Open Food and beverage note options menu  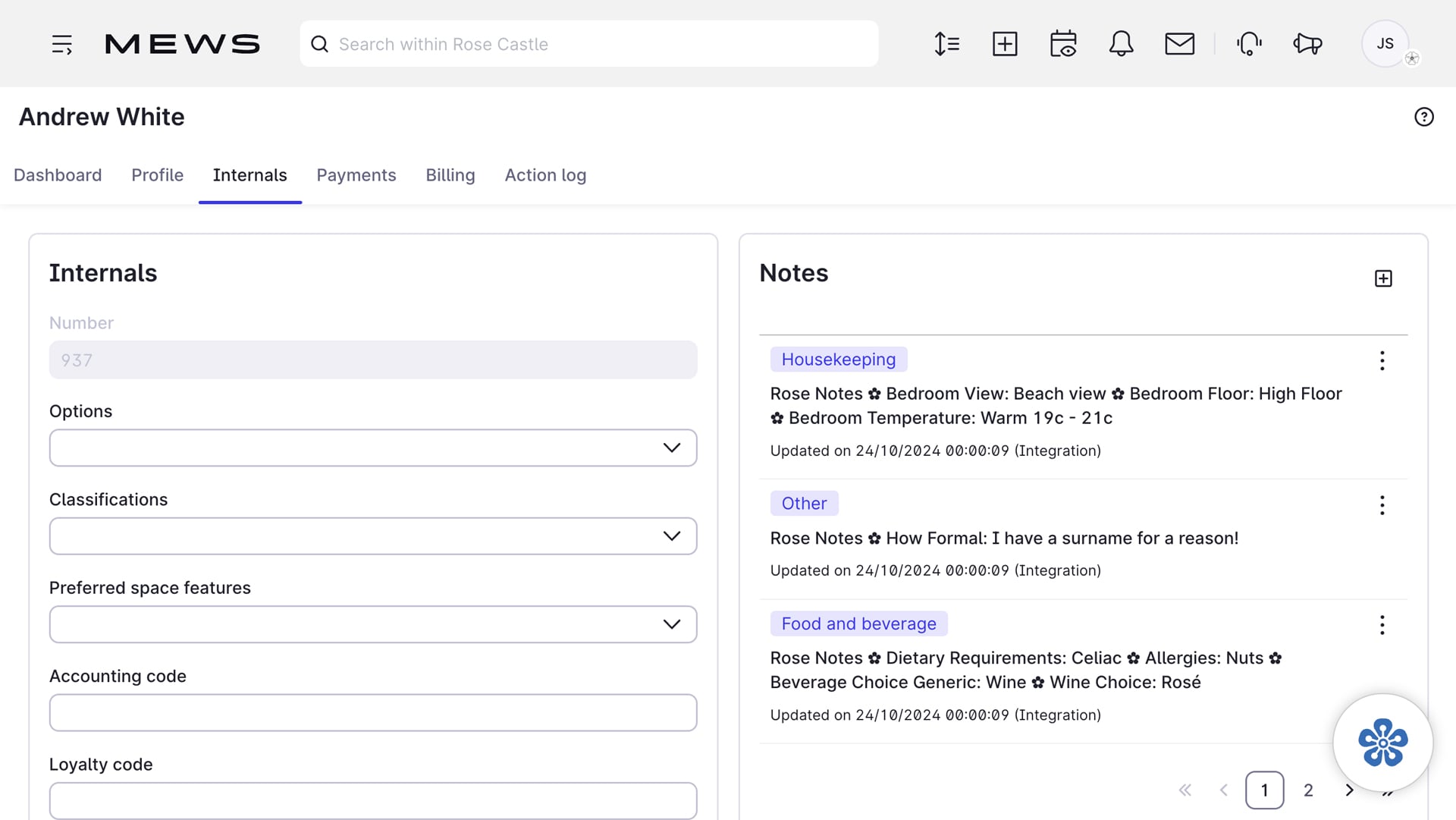click(x=1382, y=625)
